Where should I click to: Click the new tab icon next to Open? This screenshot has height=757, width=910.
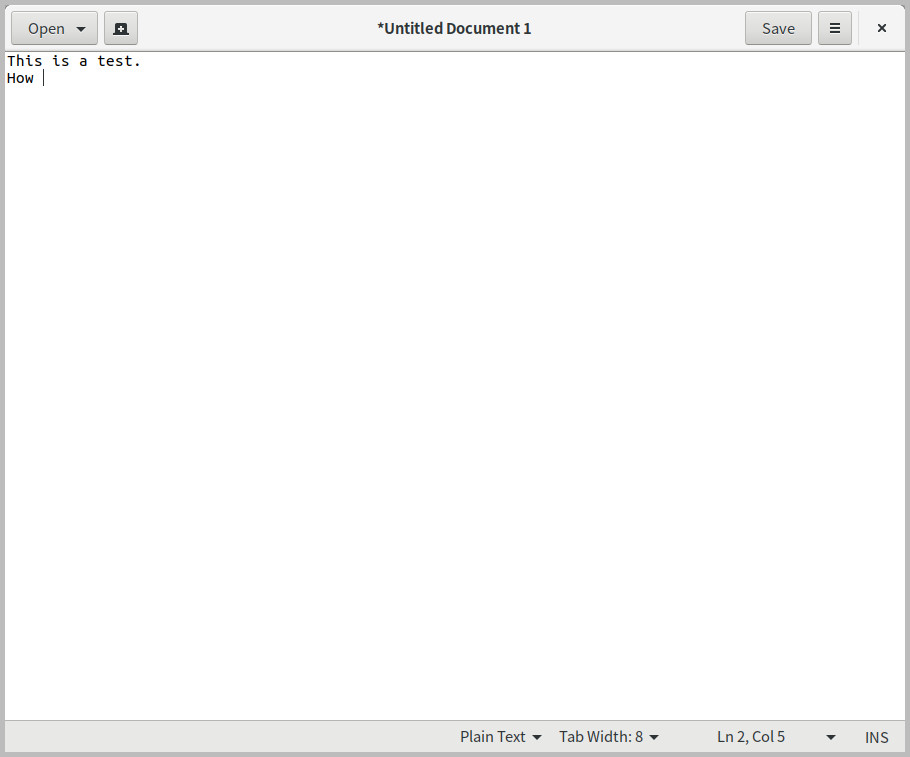click(120, 28)
